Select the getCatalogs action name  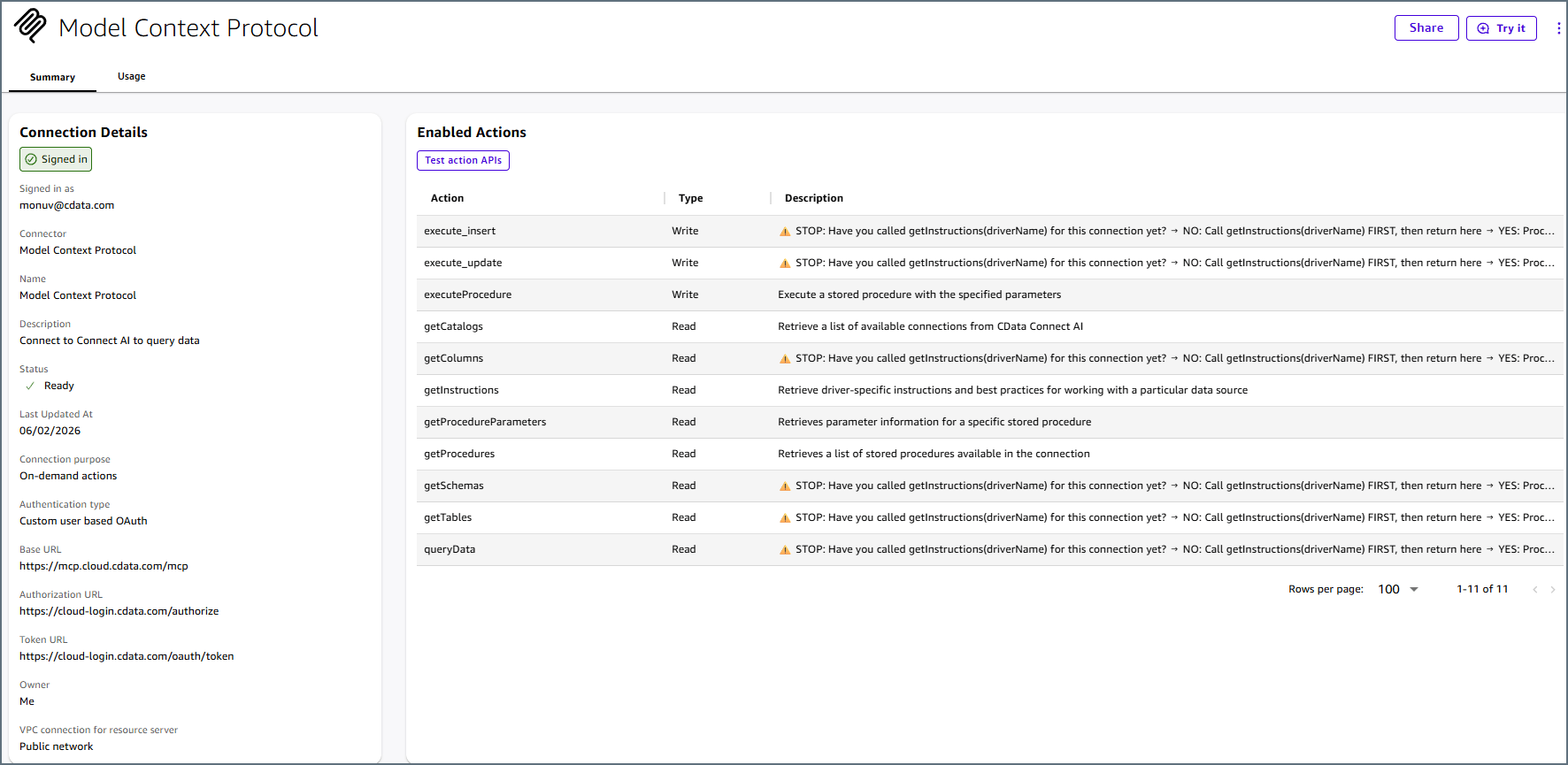(453, 326)
